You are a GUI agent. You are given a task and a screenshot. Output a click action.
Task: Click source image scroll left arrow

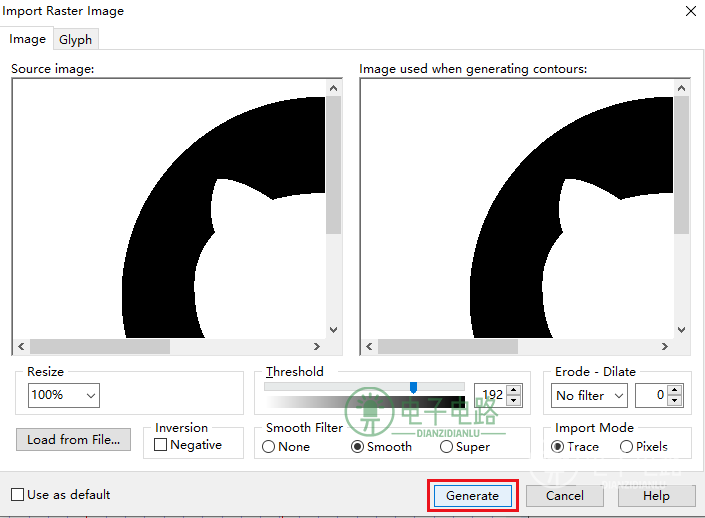pyautogui.click(x=21, y=346)
